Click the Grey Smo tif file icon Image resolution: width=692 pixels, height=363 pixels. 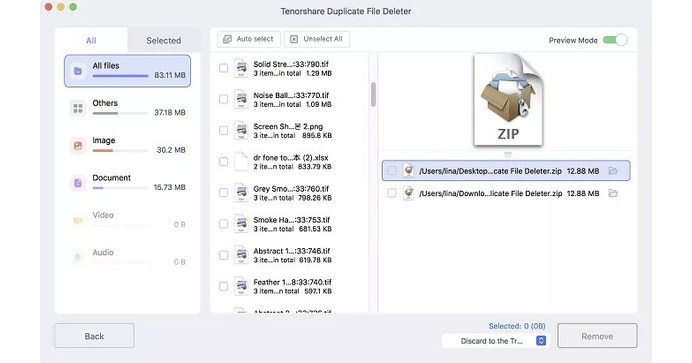point(241,193)
